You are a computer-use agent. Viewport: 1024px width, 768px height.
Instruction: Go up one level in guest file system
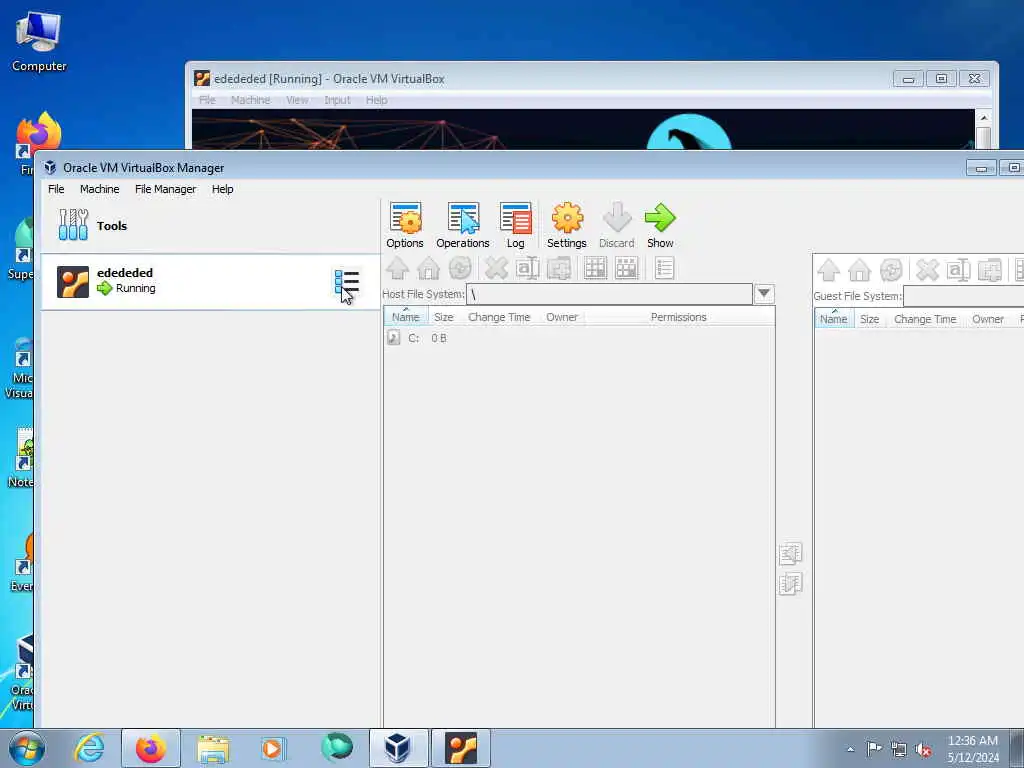829,270
